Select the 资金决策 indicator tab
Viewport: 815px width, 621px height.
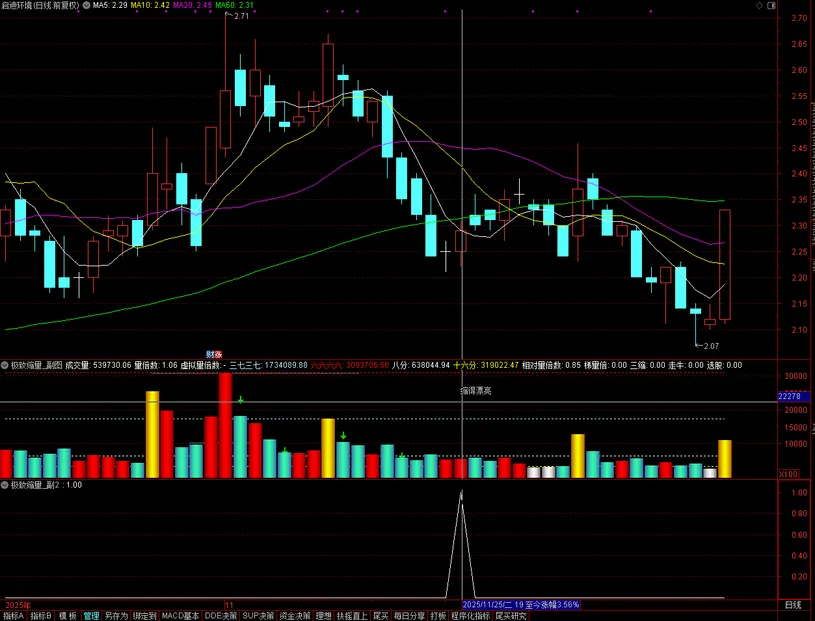294,616
